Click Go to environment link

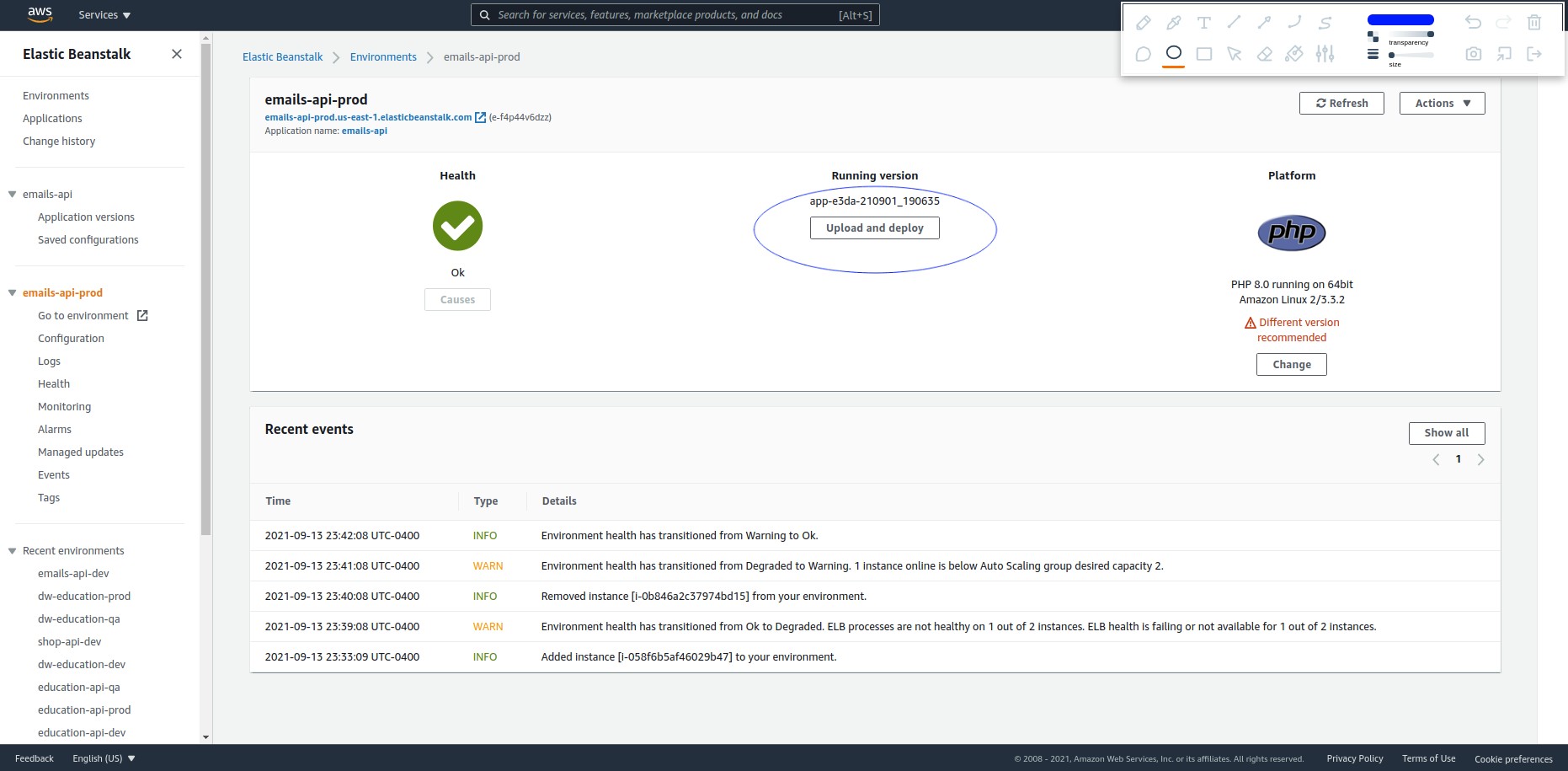tap(93, 316)
